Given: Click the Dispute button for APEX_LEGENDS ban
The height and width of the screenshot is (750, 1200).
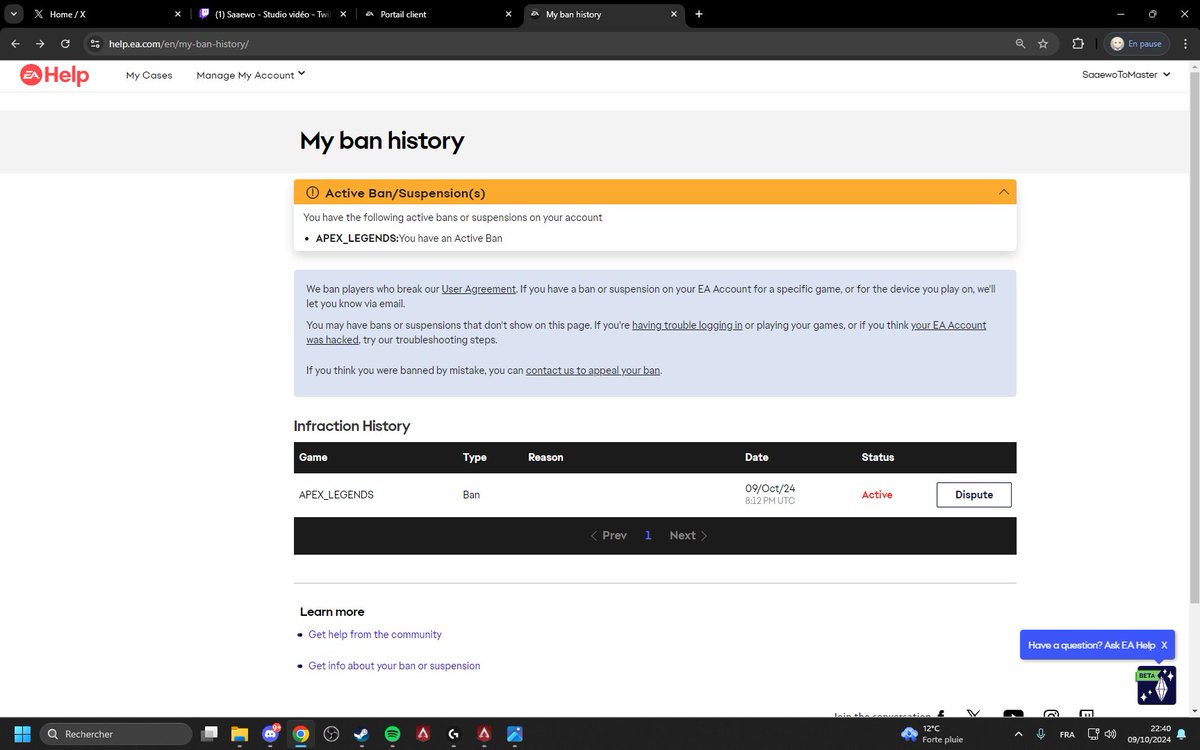Looking at the screenshot, I should coord(974,495).
